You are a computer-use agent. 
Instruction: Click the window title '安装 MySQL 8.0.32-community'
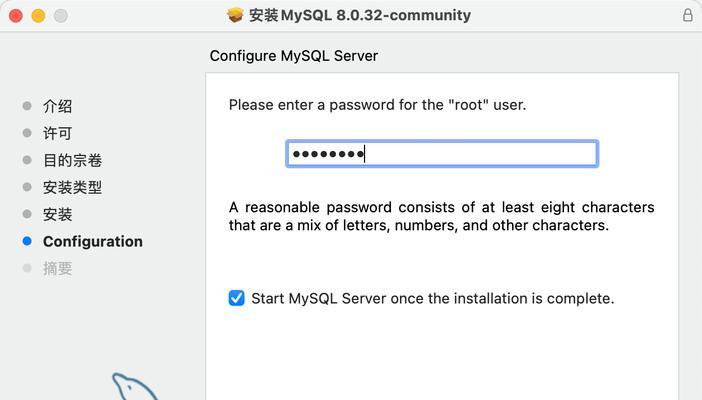[x=360, y=15]
